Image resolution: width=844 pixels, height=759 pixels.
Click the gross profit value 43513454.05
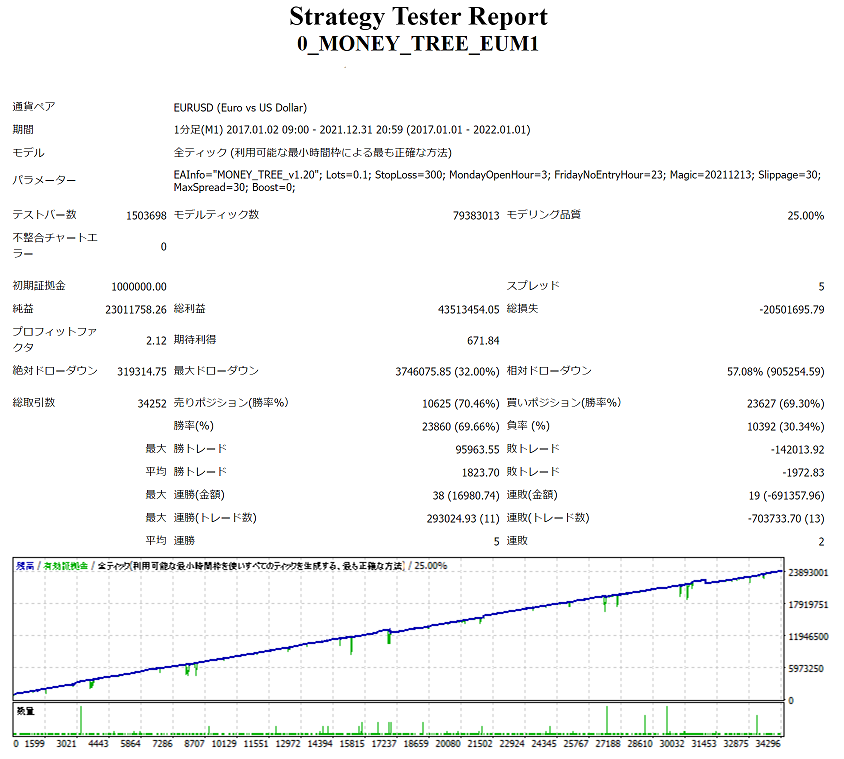(469, 310)
